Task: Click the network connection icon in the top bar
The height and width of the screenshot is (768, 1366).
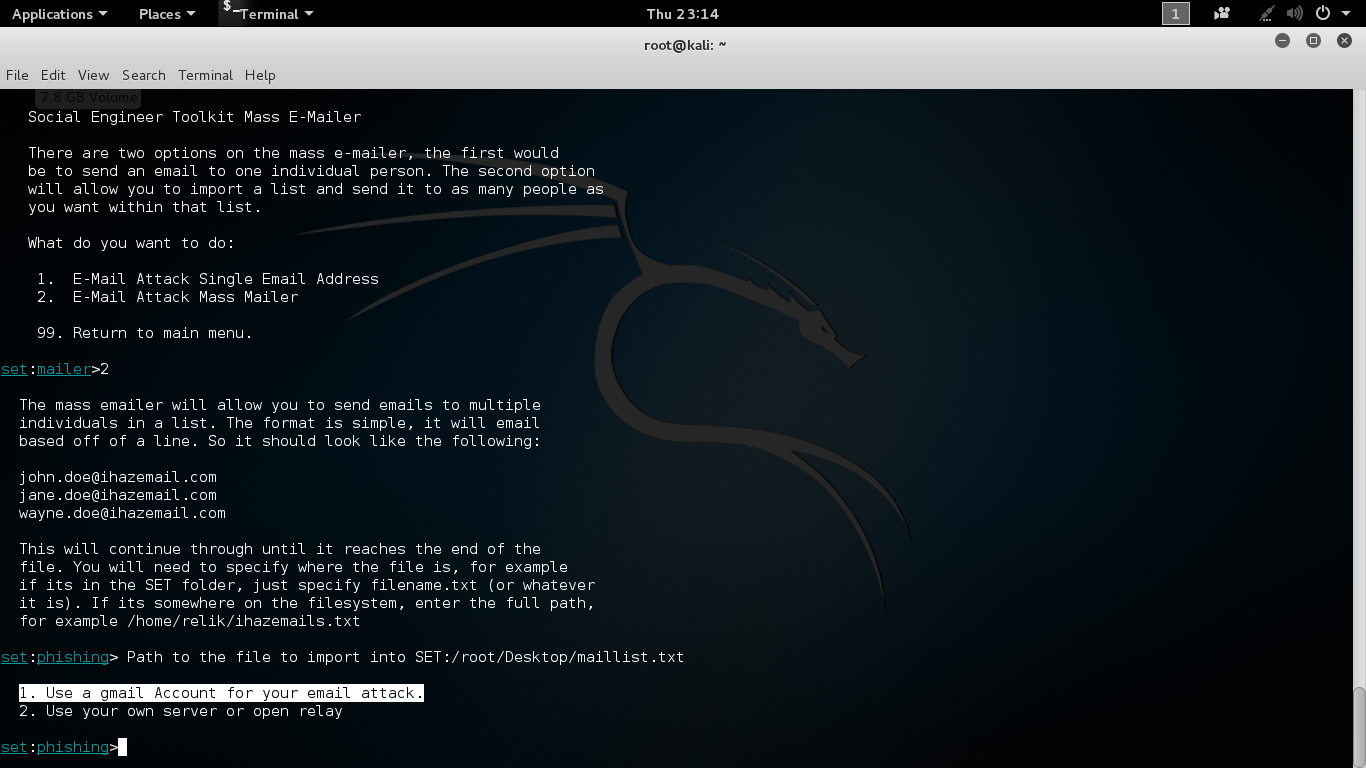Action: (1264, 14)
